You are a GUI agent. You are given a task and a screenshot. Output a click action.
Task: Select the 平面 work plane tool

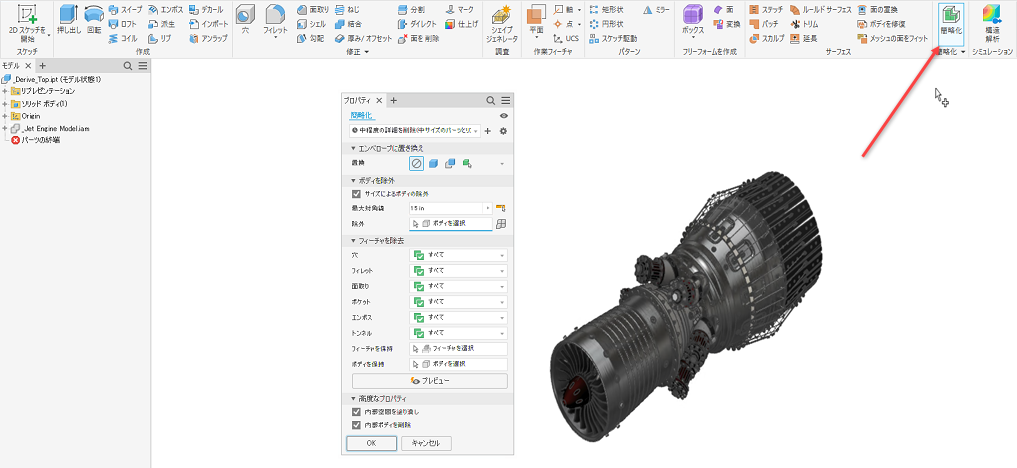pyautogui.click(x=536, y=22)
